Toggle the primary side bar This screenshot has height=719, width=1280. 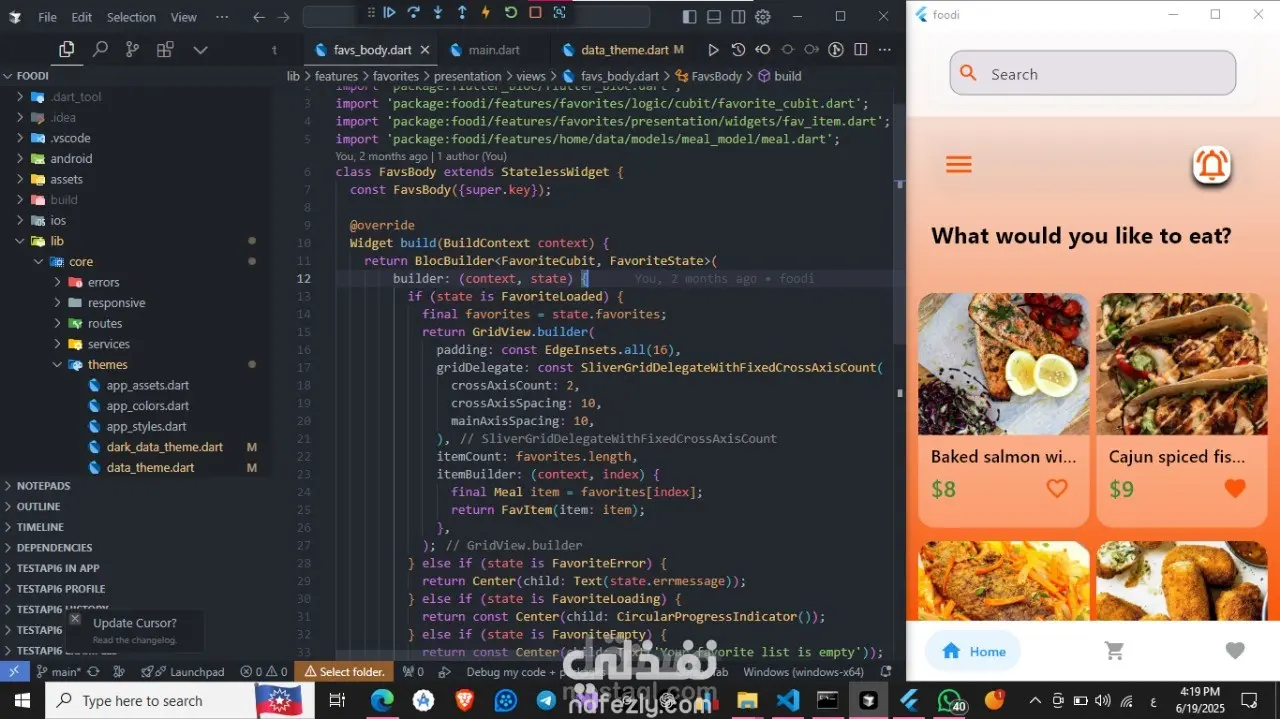tap(690, 17)
